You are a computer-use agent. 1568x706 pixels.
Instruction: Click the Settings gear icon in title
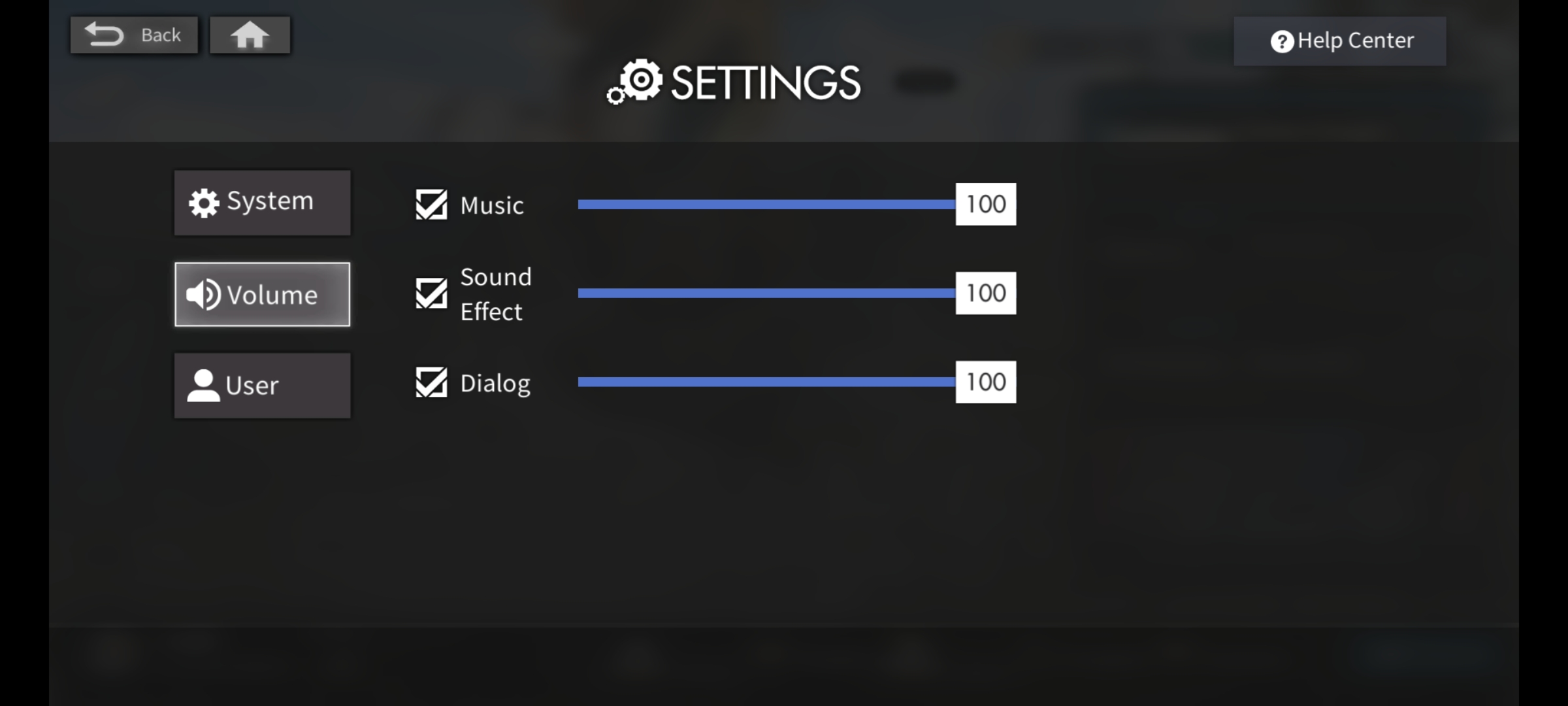(x=636, y=82)
